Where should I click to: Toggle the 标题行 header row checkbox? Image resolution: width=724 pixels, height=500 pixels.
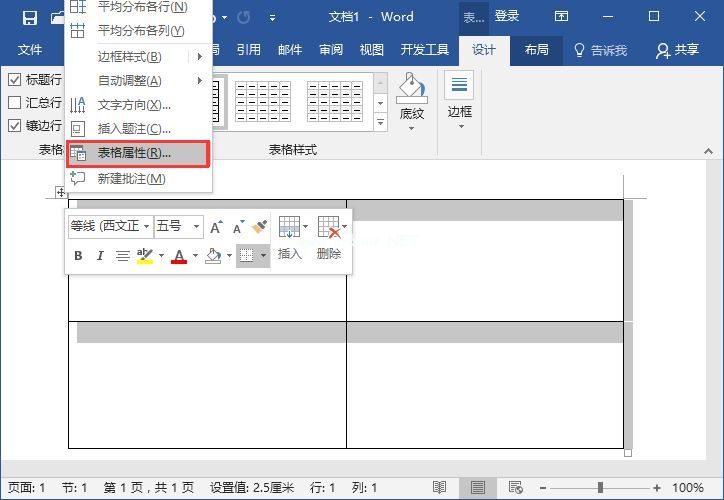[15, 80]
